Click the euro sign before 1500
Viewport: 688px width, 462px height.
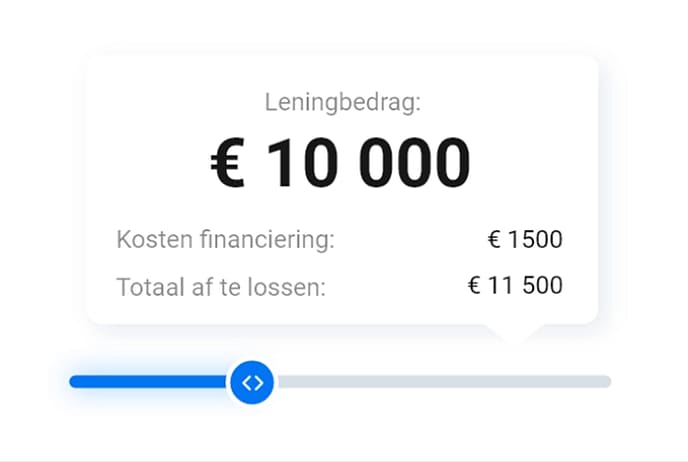point(494,240)
